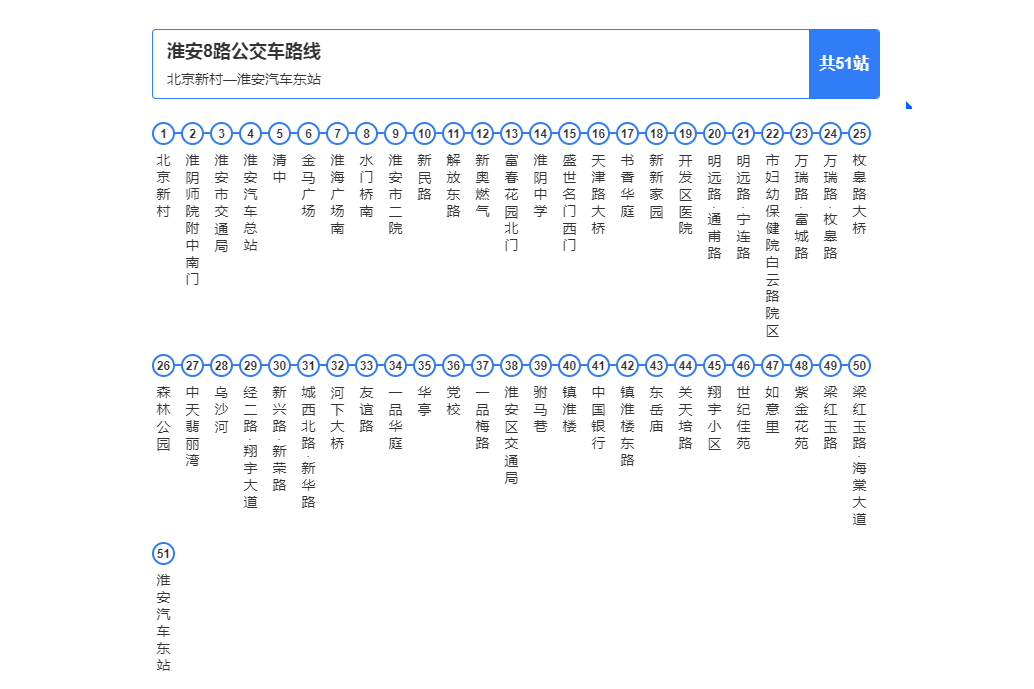Image resolution: width=1034 pixels, height=689 pixels.
Task: Open station name 北京新村
Action: click(x=164, y=186)
